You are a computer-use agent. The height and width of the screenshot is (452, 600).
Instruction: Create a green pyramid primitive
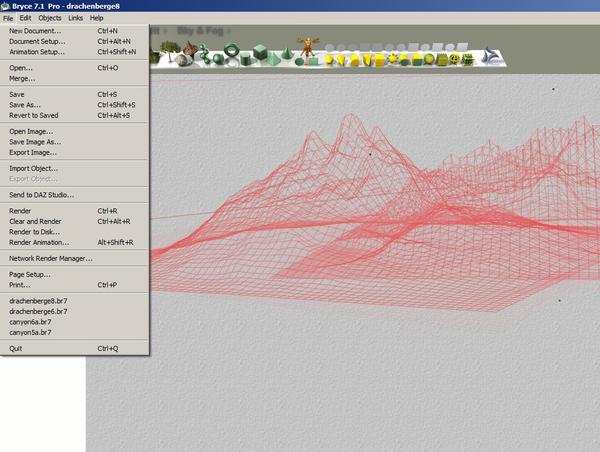(273, 59)
